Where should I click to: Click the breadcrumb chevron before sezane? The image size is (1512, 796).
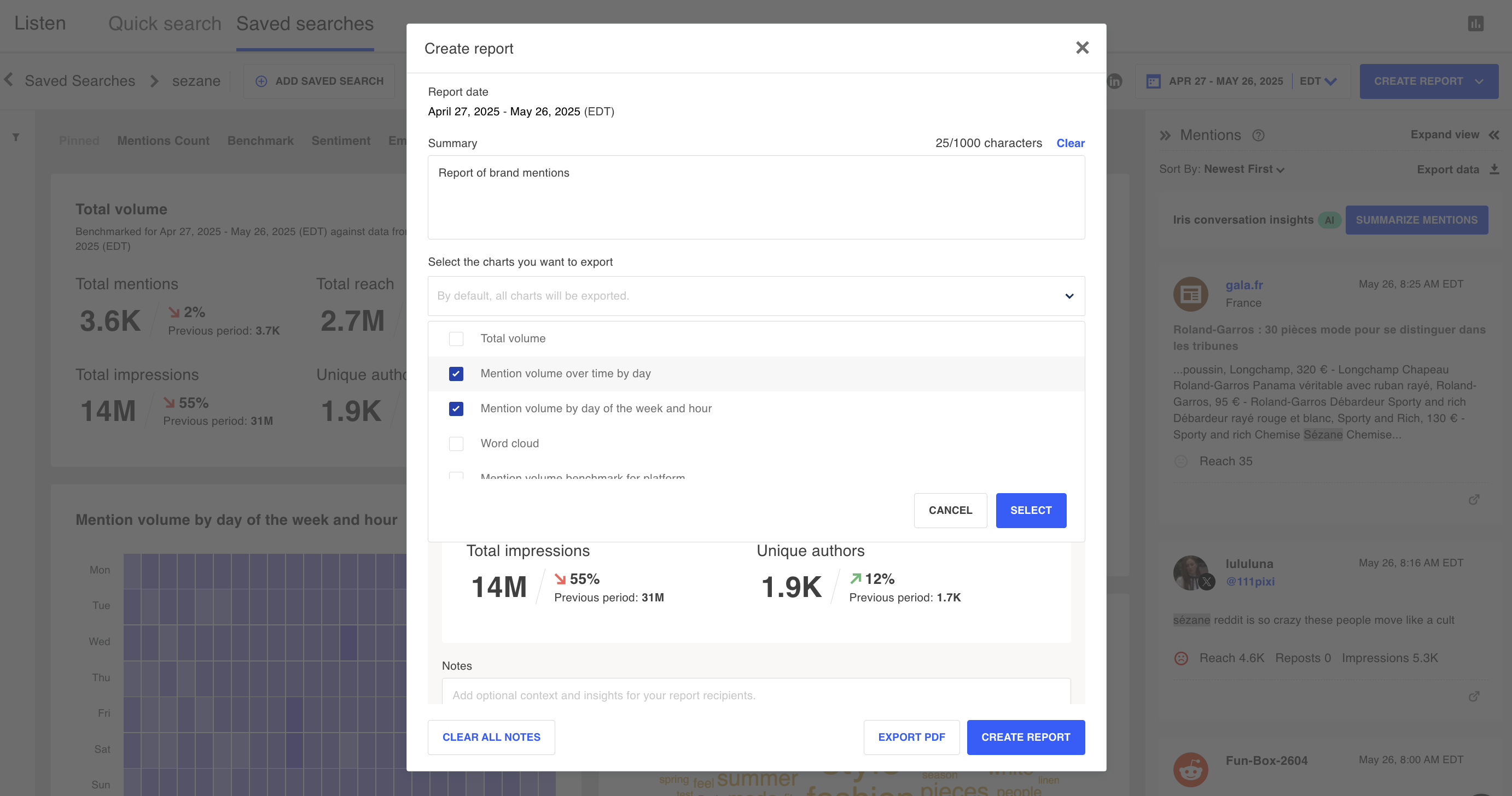154,81
